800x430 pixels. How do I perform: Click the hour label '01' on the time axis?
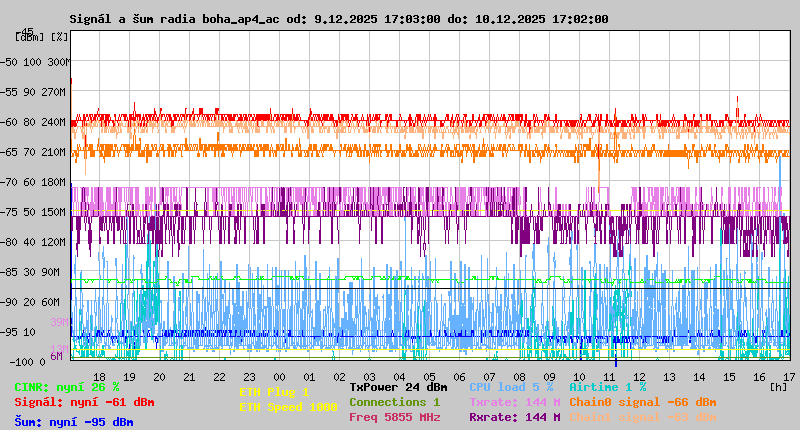(309, 377)
